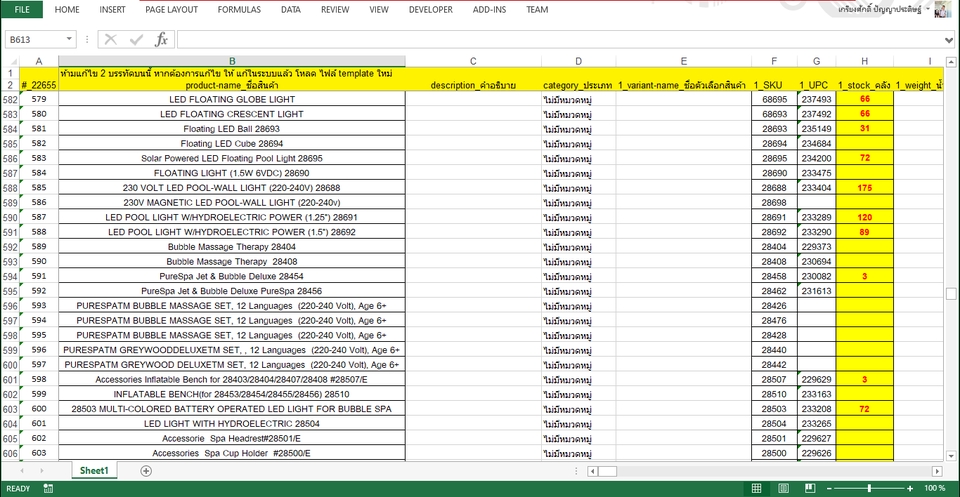Screen dimensions: 960x497
Task: Click the user profile picture
Action: coord(943,9)
